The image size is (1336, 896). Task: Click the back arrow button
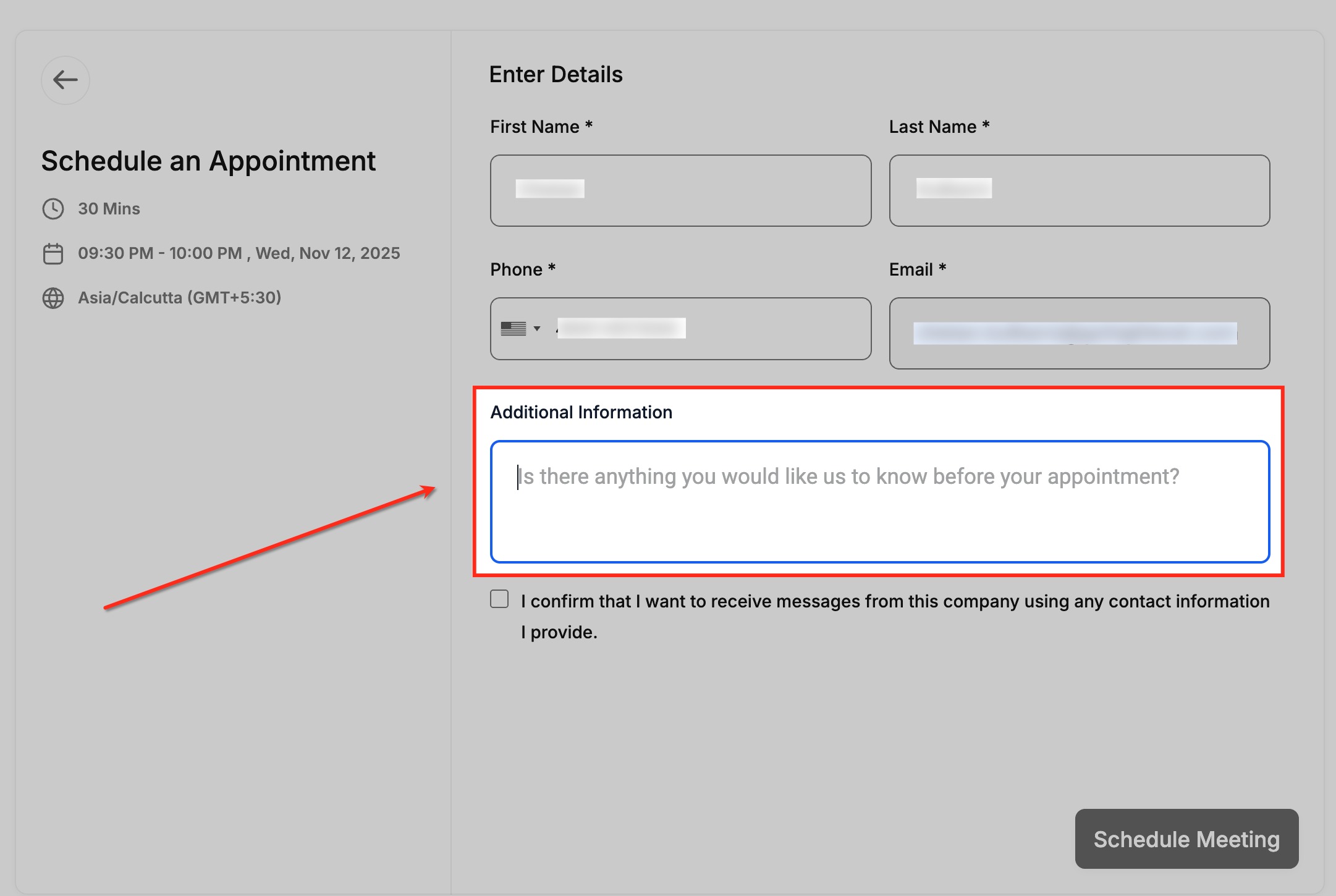pos(65,80)
